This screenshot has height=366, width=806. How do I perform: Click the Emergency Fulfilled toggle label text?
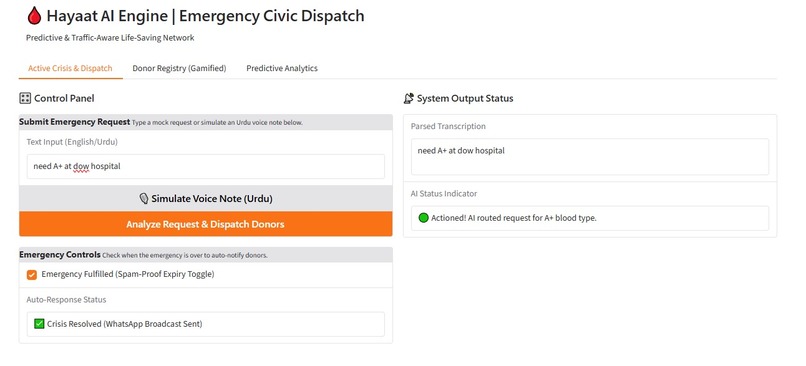(x=128, y=274)
